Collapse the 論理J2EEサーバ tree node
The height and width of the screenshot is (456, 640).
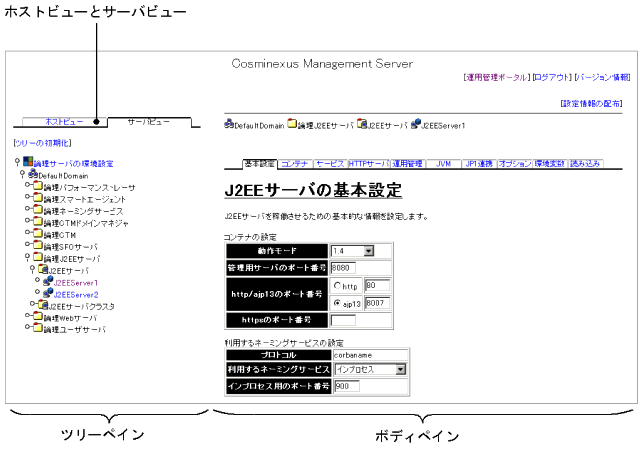pyautogui.click(x=27, y=257)
